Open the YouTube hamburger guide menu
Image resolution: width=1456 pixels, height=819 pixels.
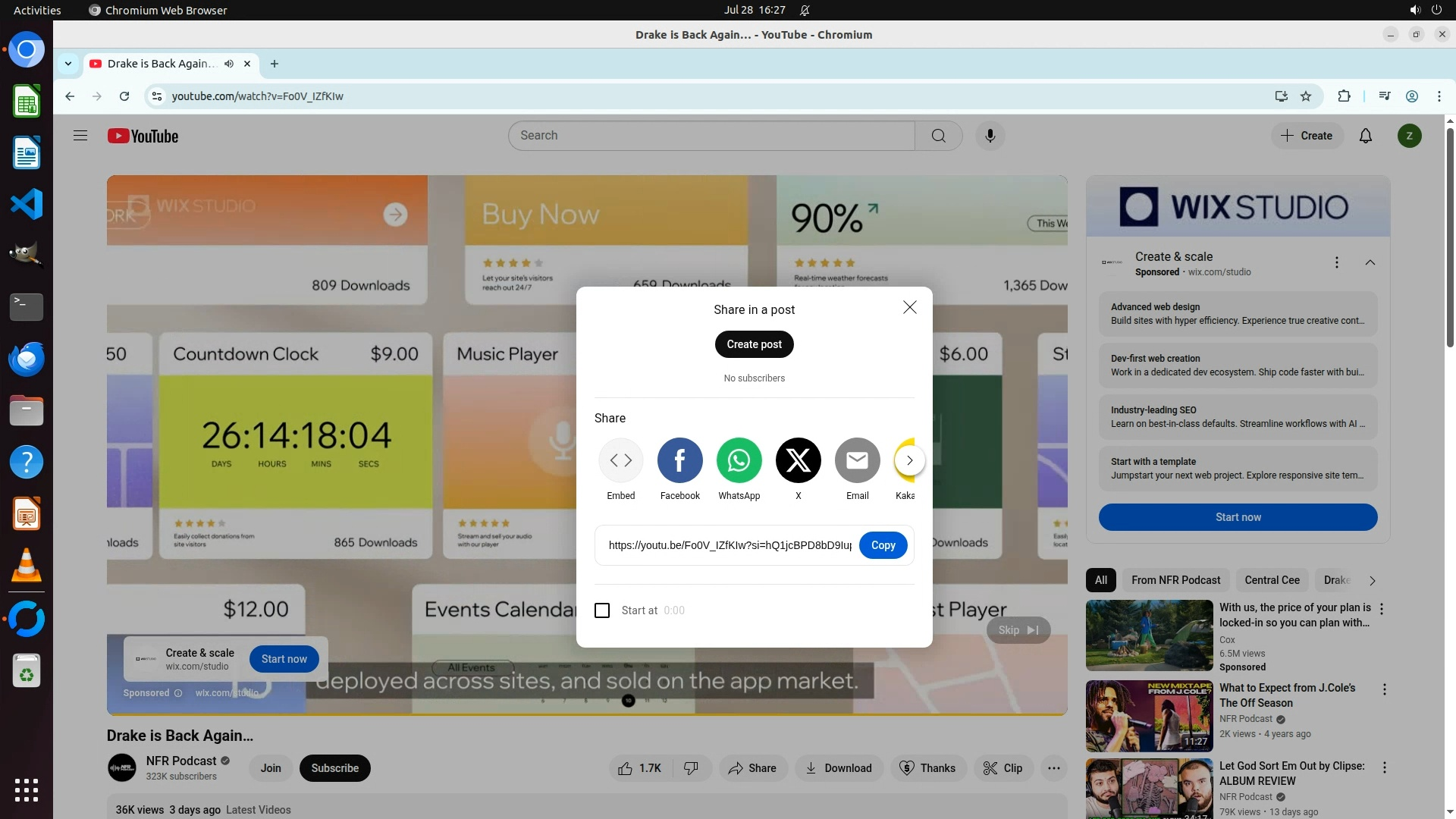coord(80,136)
